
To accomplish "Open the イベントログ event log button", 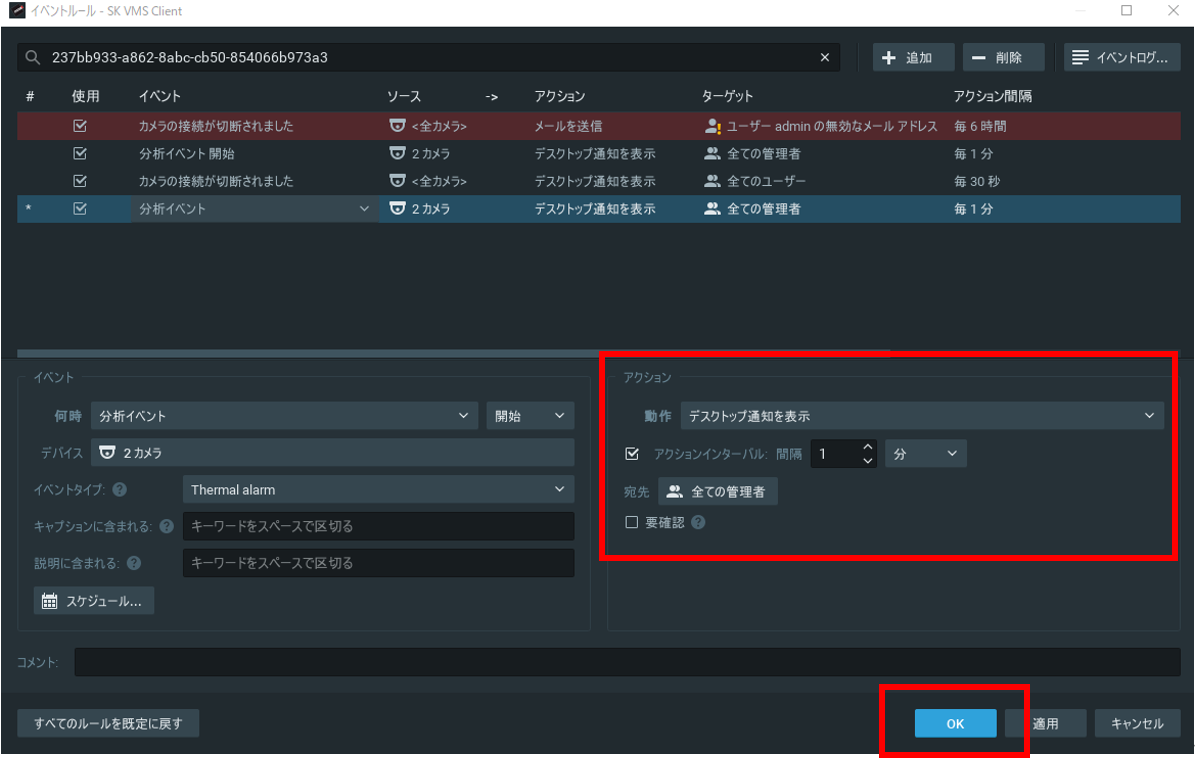I will 1122,57.
